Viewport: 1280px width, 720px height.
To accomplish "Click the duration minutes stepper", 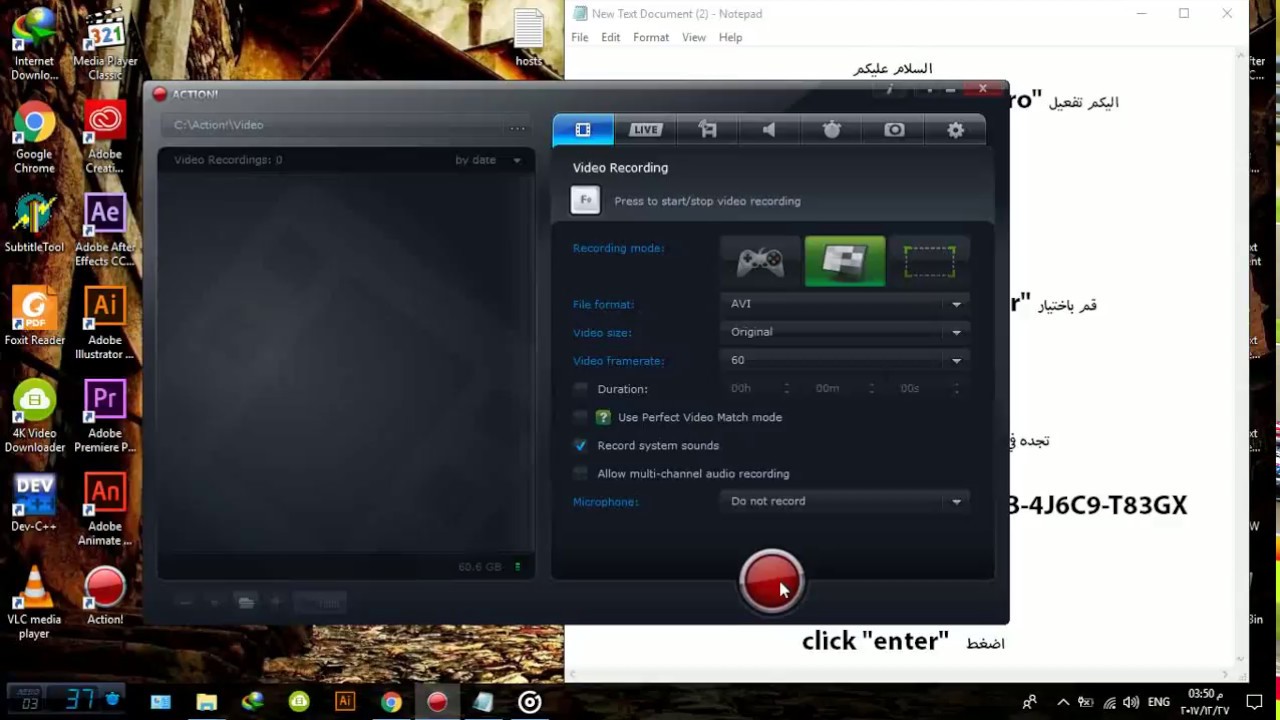I will pos(871,388).
